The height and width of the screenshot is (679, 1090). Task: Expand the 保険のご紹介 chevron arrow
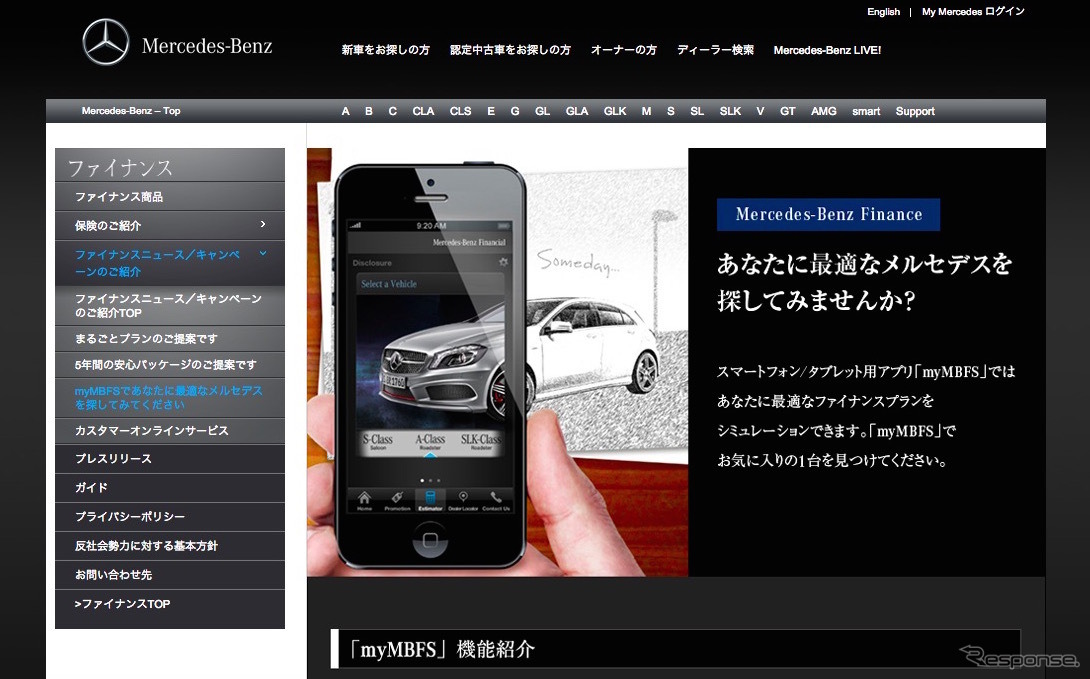click(x=263, y=225)
